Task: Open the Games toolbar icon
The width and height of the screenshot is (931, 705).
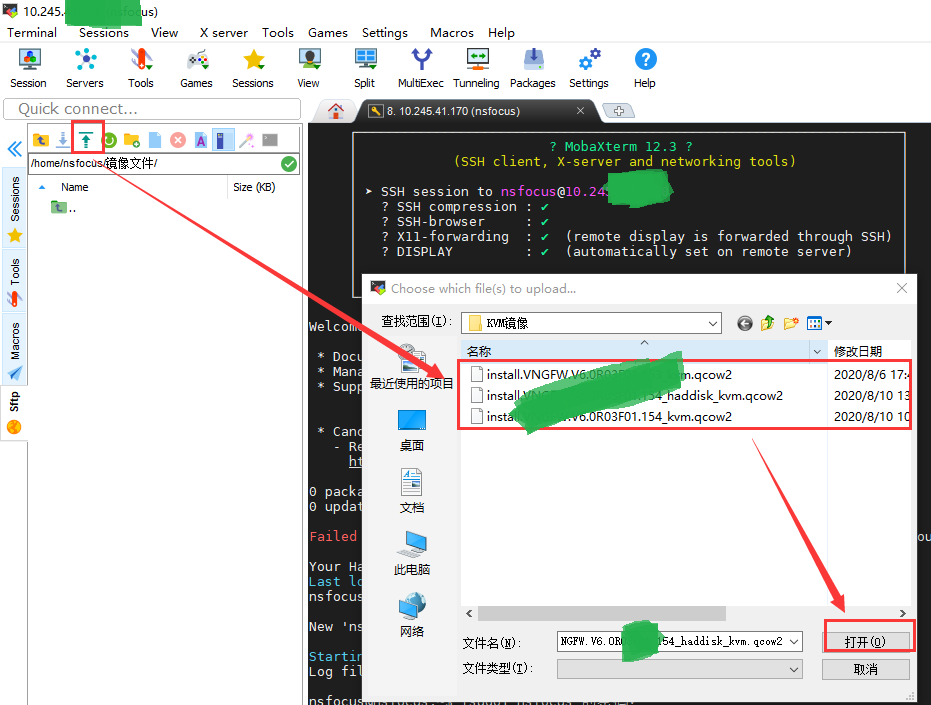Action: coord(197,68)
